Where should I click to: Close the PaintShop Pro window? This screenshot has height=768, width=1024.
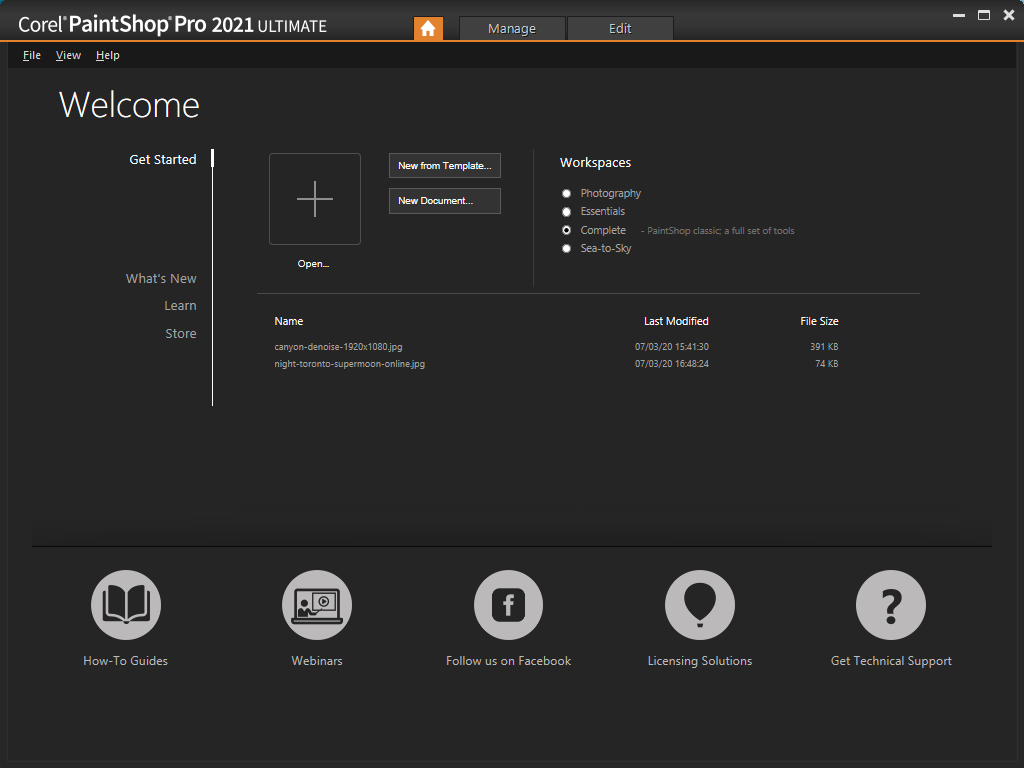pyautogui.click(x=1008, y=15)
